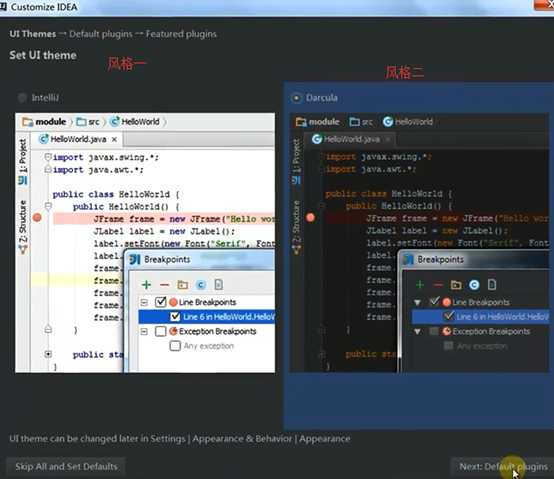
Task: Collapse Exception Breakpoints node in light preview
Action: [144, 331]
